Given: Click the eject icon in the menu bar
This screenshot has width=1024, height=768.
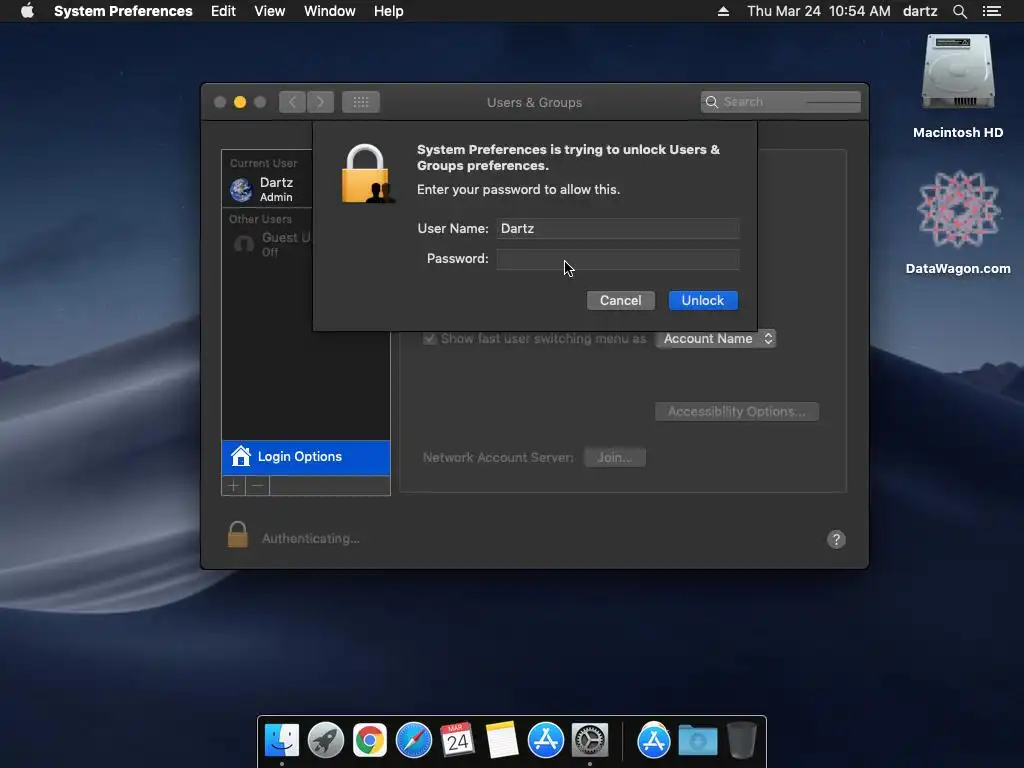Looking at the screenshot, I should pyautogui.click(x=723, y=11).
